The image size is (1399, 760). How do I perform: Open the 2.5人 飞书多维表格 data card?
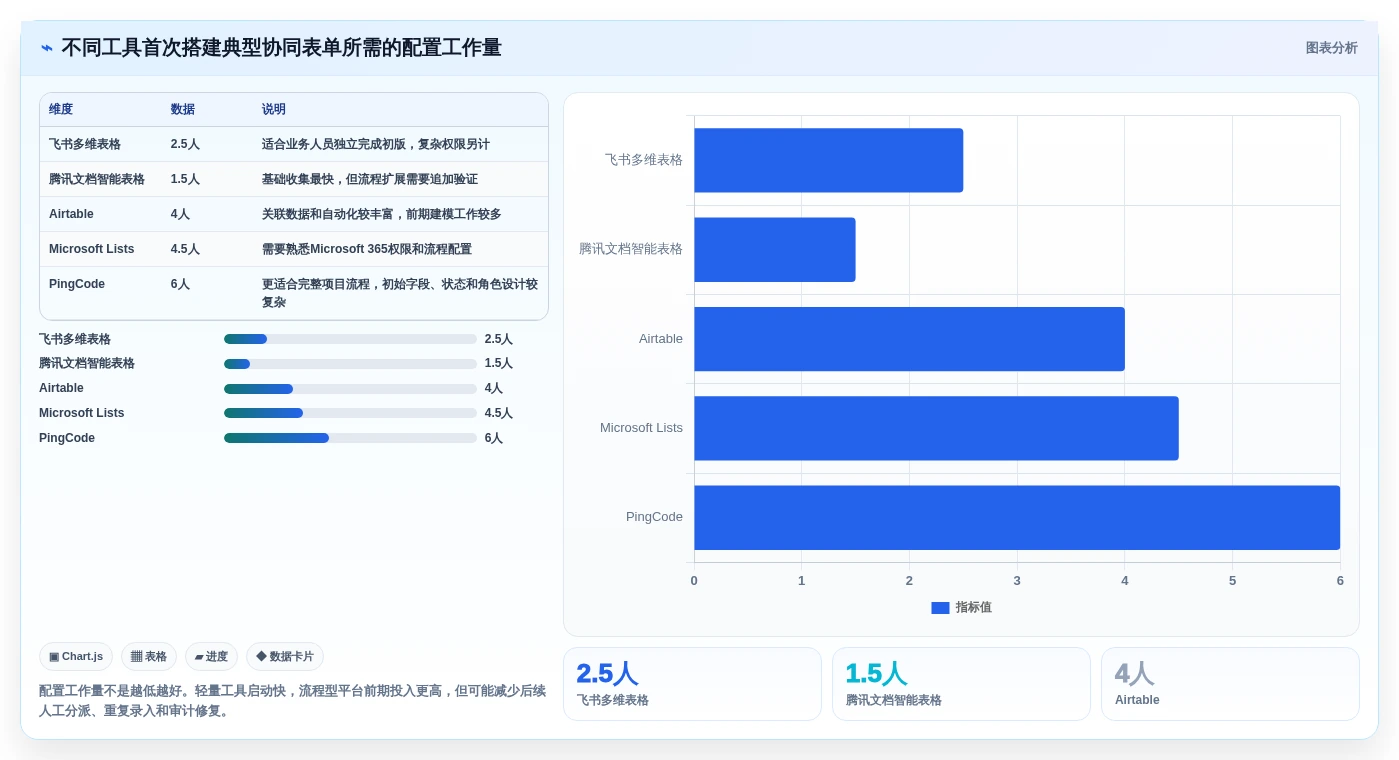692,684
